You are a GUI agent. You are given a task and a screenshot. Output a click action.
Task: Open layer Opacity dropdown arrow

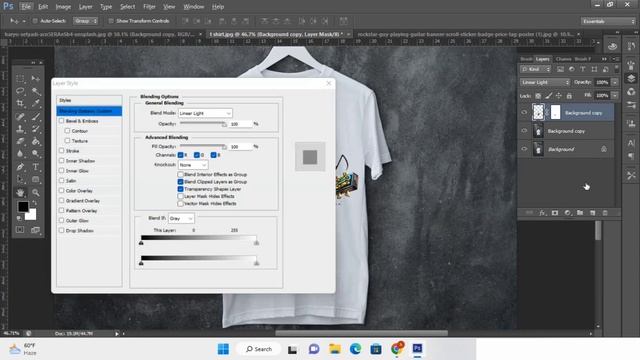coord(615,82)
